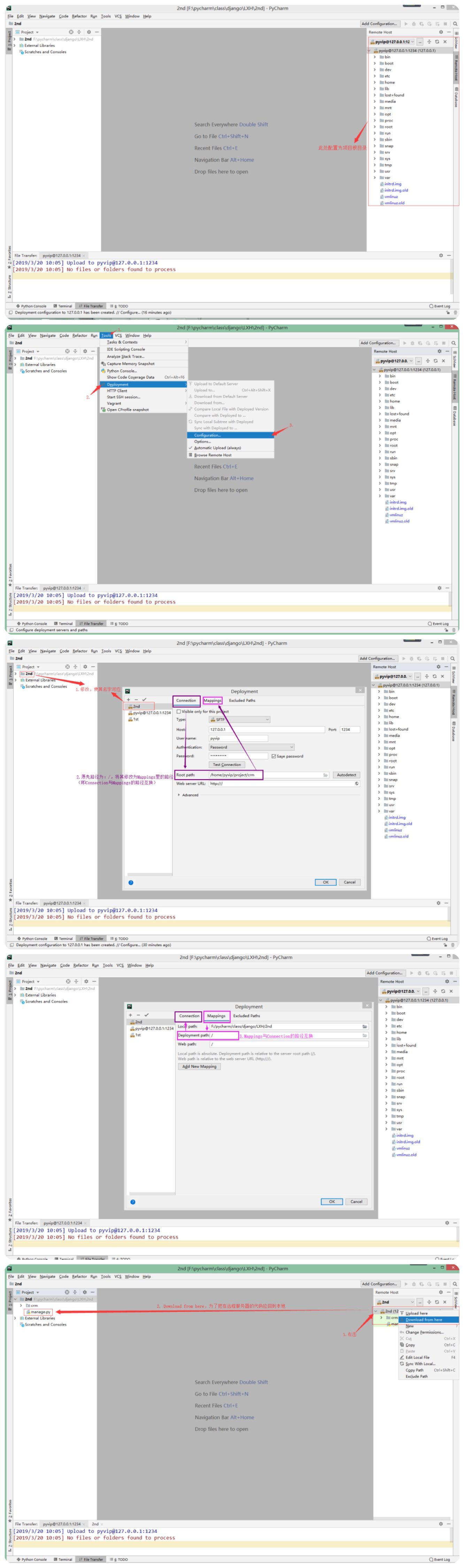464x1568 pixels.
Task: Click the Remote Host gear in the context-menu window
Action: click(x=441, y=1292)
